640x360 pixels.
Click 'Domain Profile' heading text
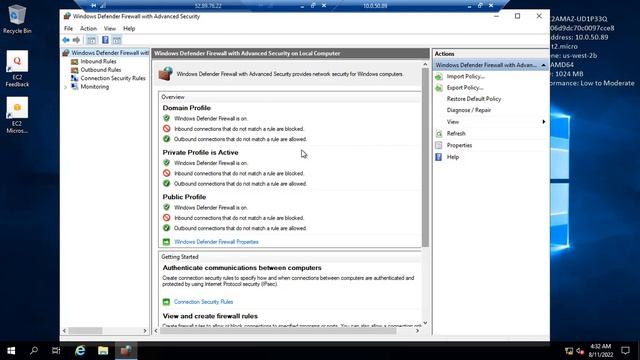pos(187,108)
